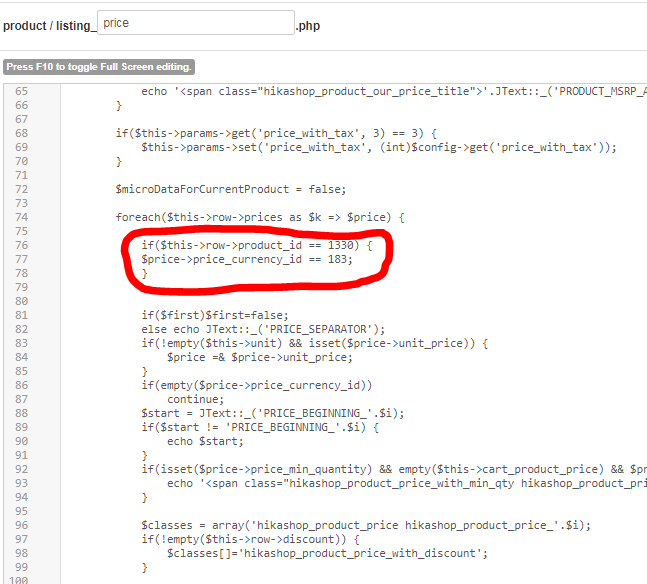Click the '$microDataForCurrentProduct = false;' line
This screenshot has width=647, height=584.
click(231, 189)
